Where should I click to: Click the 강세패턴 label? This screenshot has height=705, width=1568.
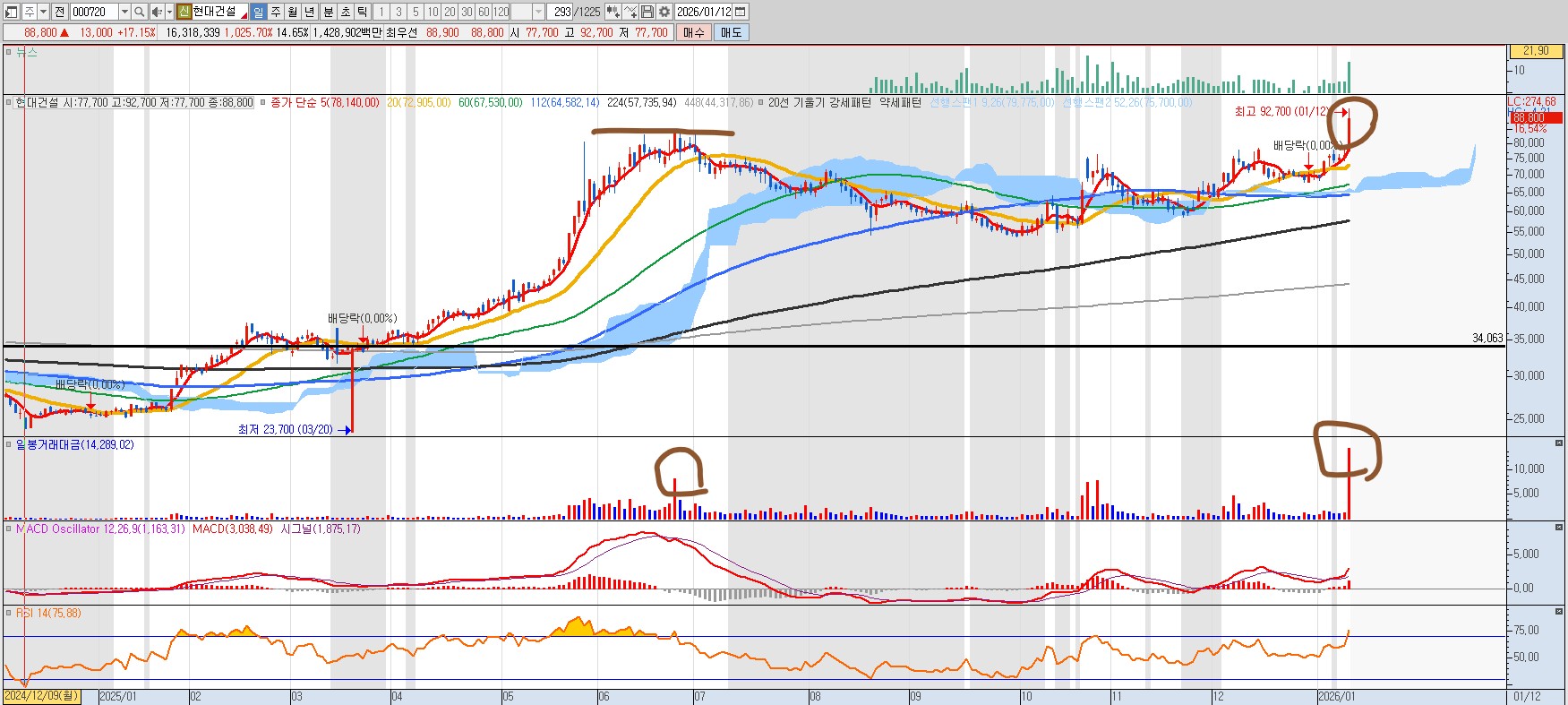pyautogui.click(x=849, y=102)
